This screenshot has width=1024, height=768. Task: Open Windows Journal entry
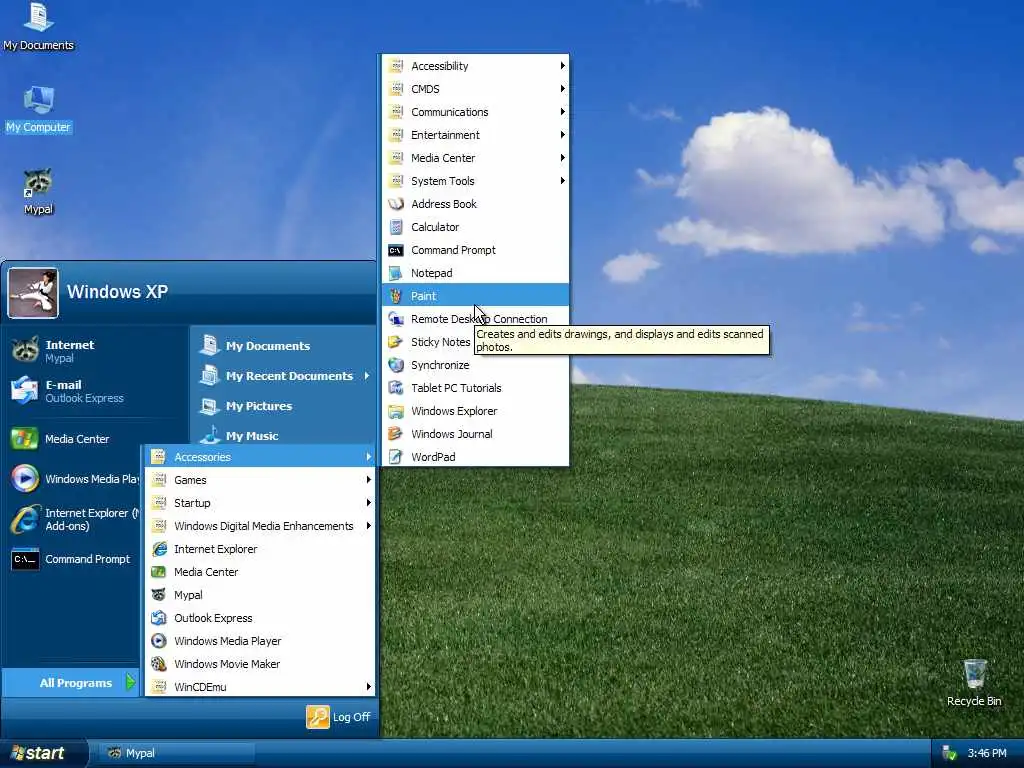coord(475,434)
